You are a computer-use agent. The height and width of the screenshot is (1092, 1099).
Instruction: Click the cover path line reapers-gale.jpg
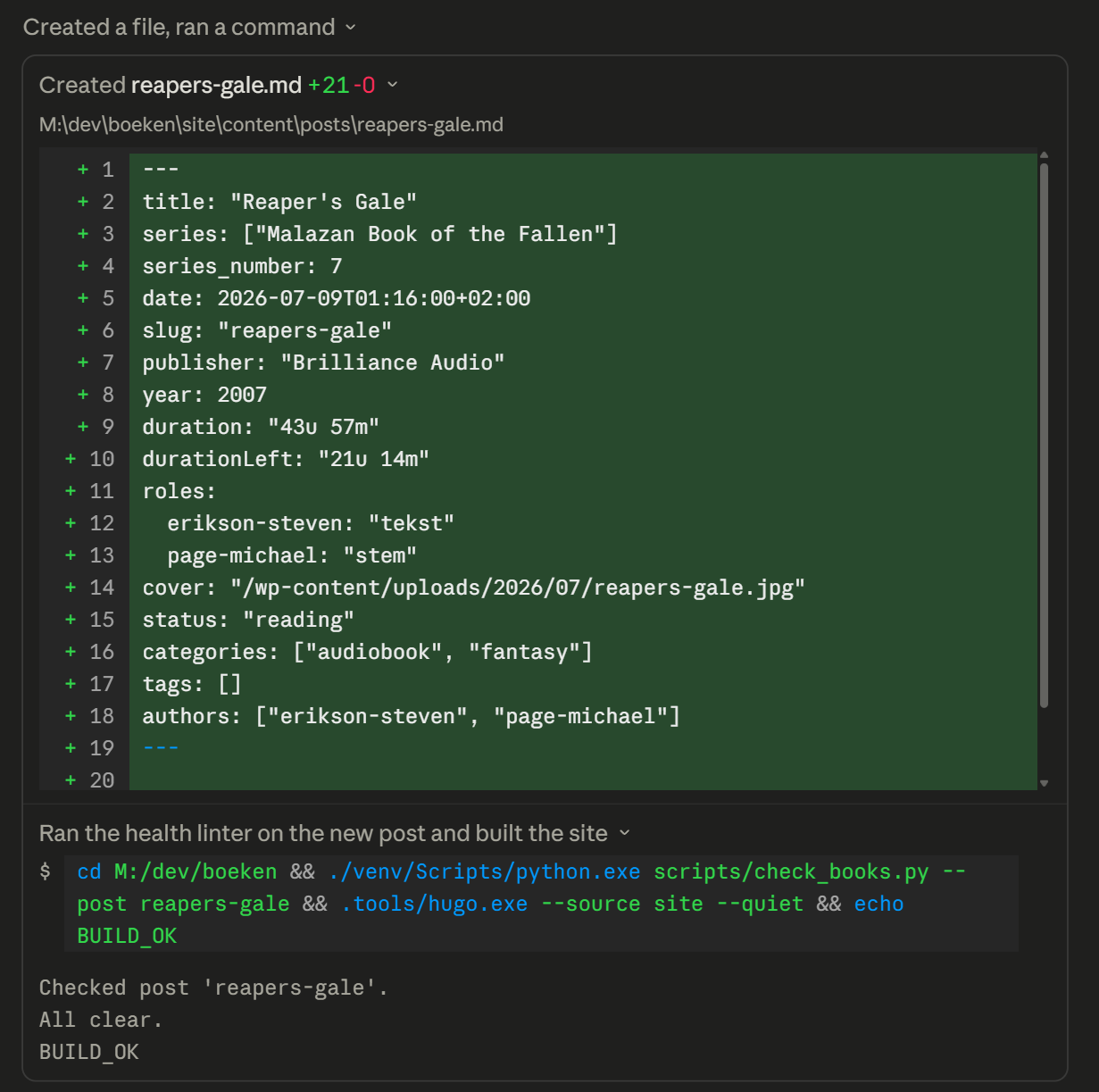(473, 588)
